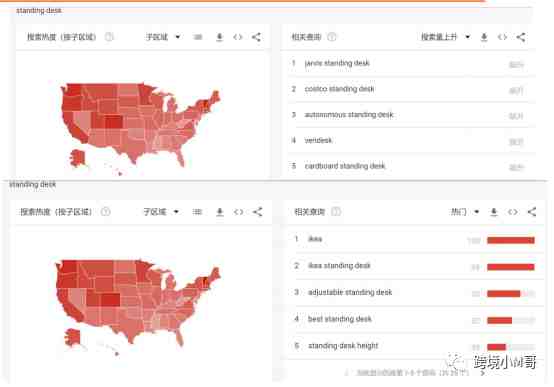The image size is (554, 387).
Task: Open embed code for top map panel
Action: pyautogui.click(x=238, y=37)
